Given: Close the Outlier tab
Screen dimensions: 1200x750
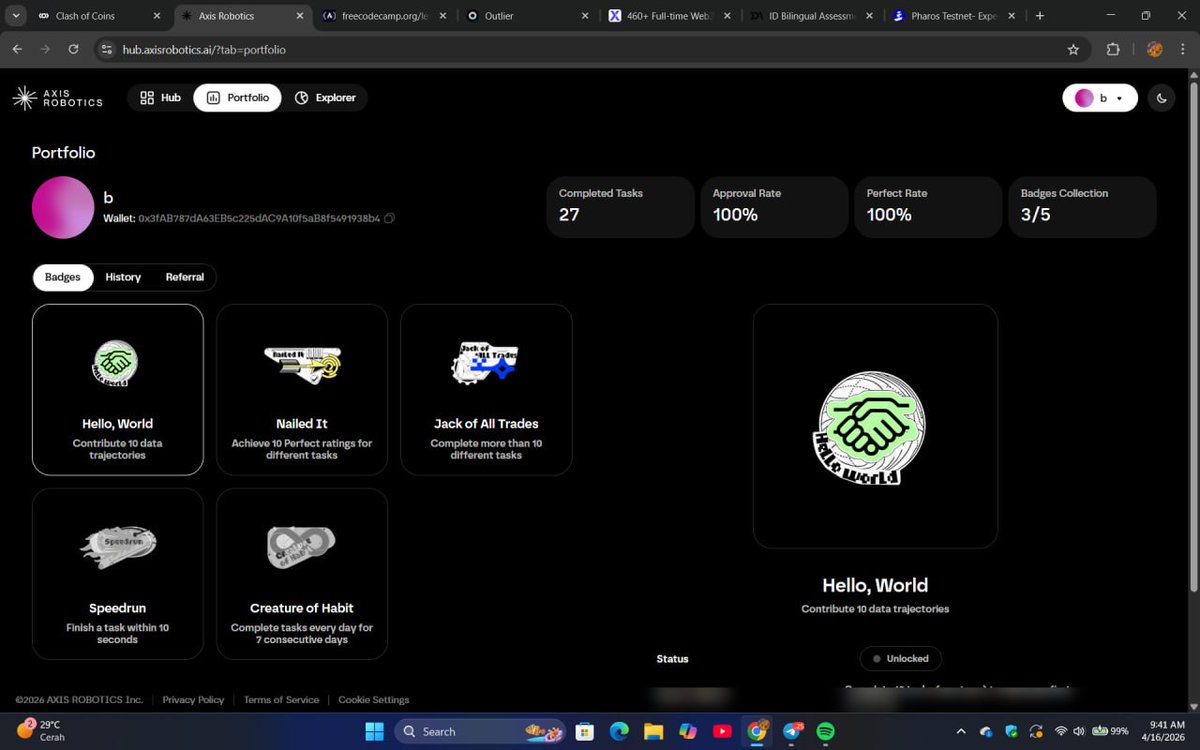Looking at the screenshot, I should coord(585,16).
